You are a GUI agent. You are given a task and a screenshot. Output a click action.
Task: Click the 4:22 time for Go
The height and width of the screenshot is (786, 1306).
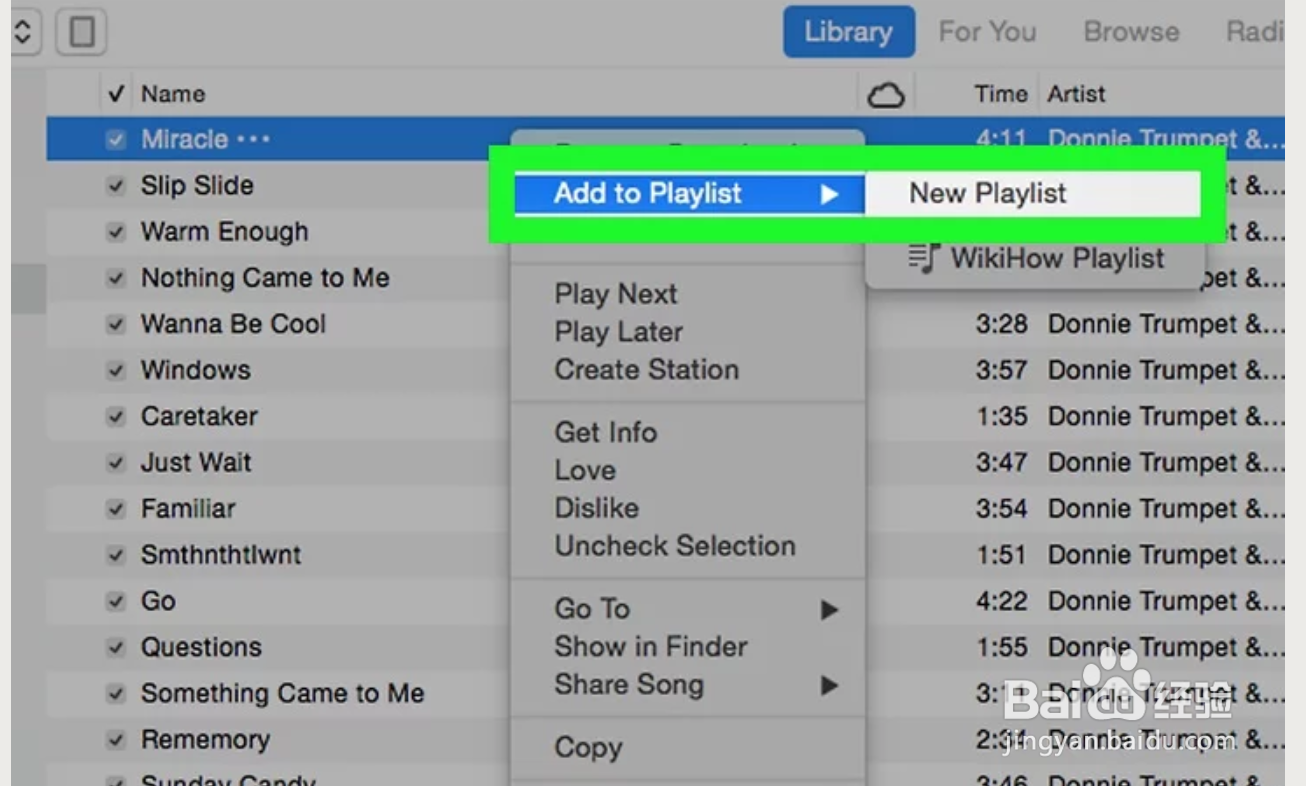tap(1001, 601)
